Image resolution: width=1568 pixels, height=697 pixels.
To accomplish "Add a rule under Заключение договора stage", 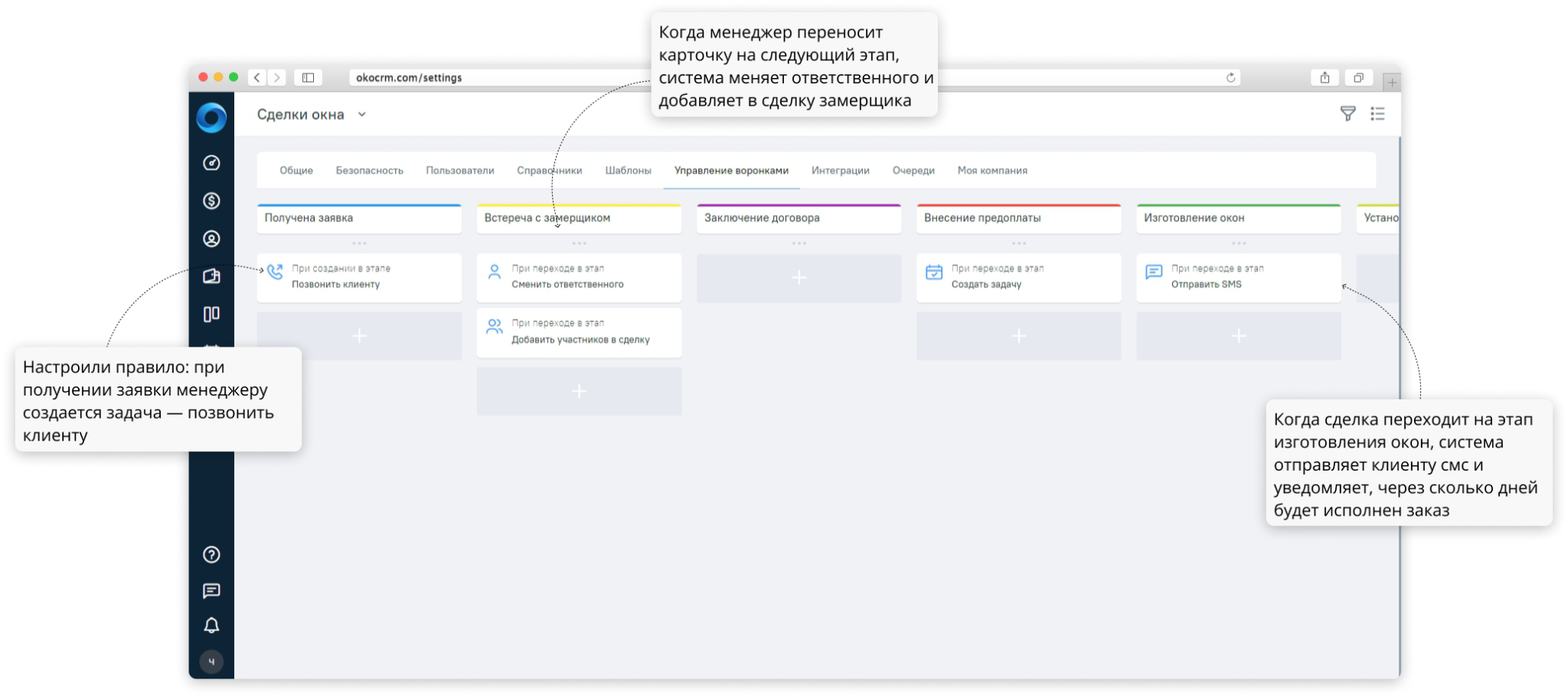I will click(x=799, y=278).
